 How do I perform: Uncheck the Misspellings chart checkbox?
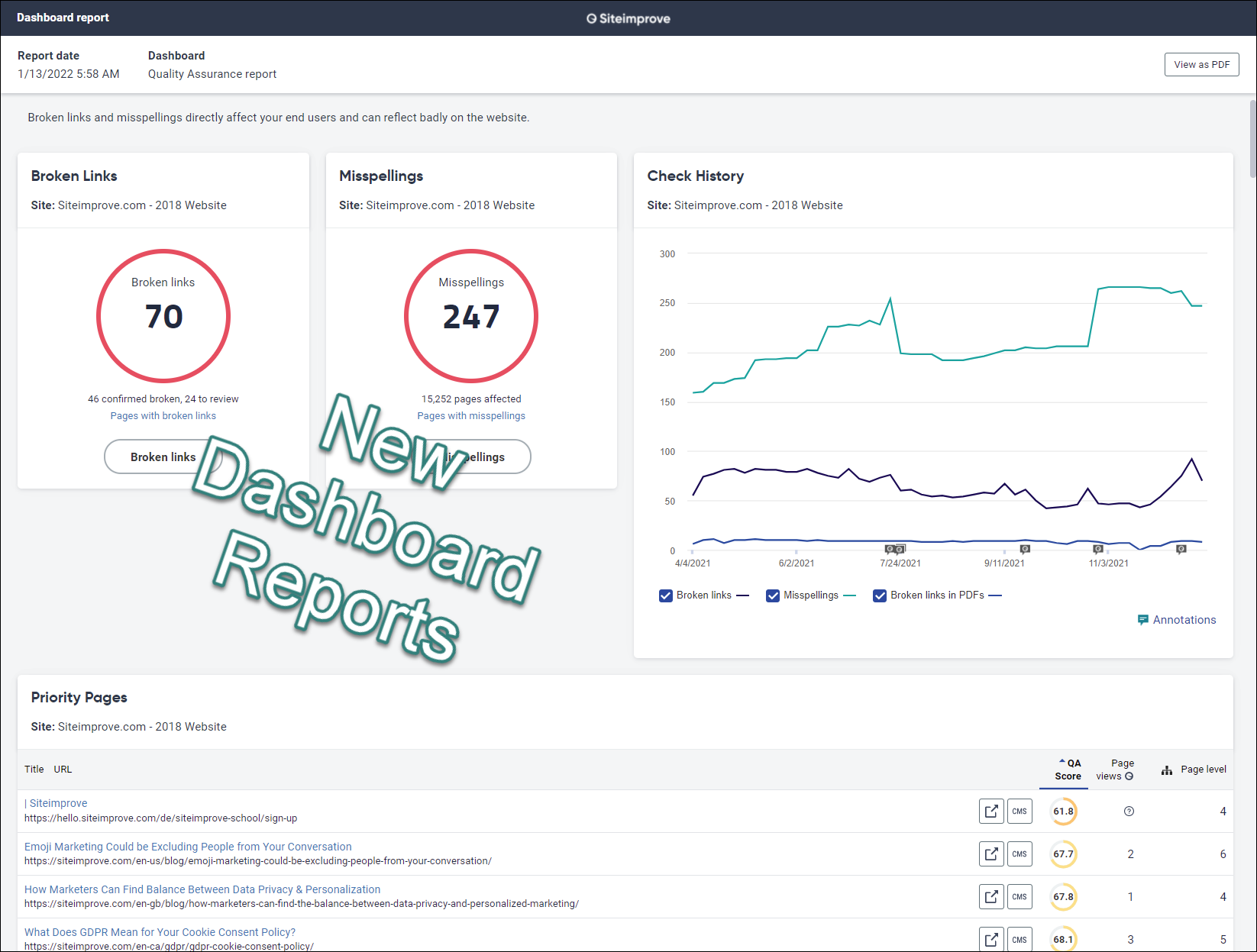click(773, 595)
